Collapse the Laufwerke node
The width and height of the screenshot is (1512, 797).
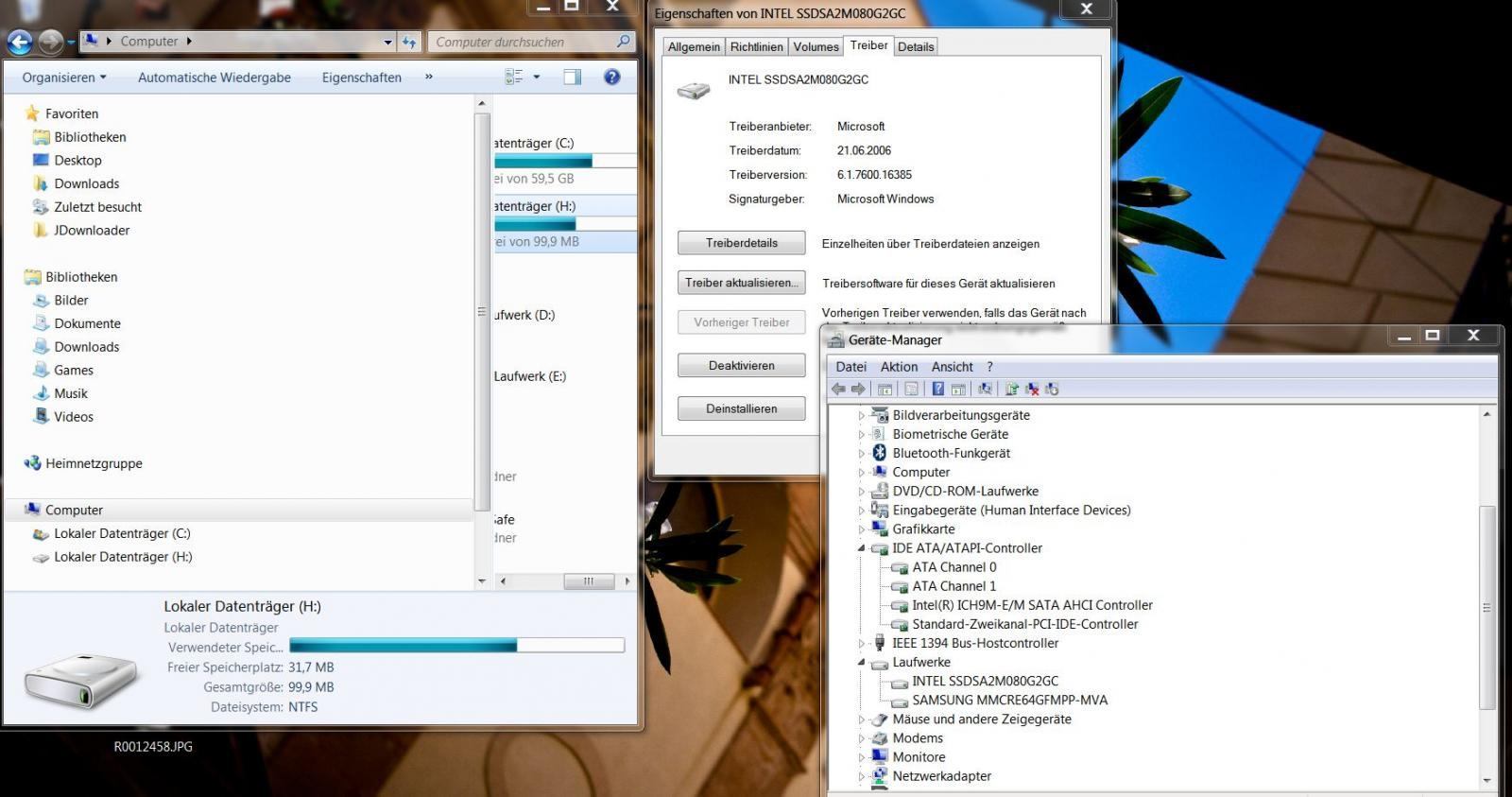tap(861, 662)
